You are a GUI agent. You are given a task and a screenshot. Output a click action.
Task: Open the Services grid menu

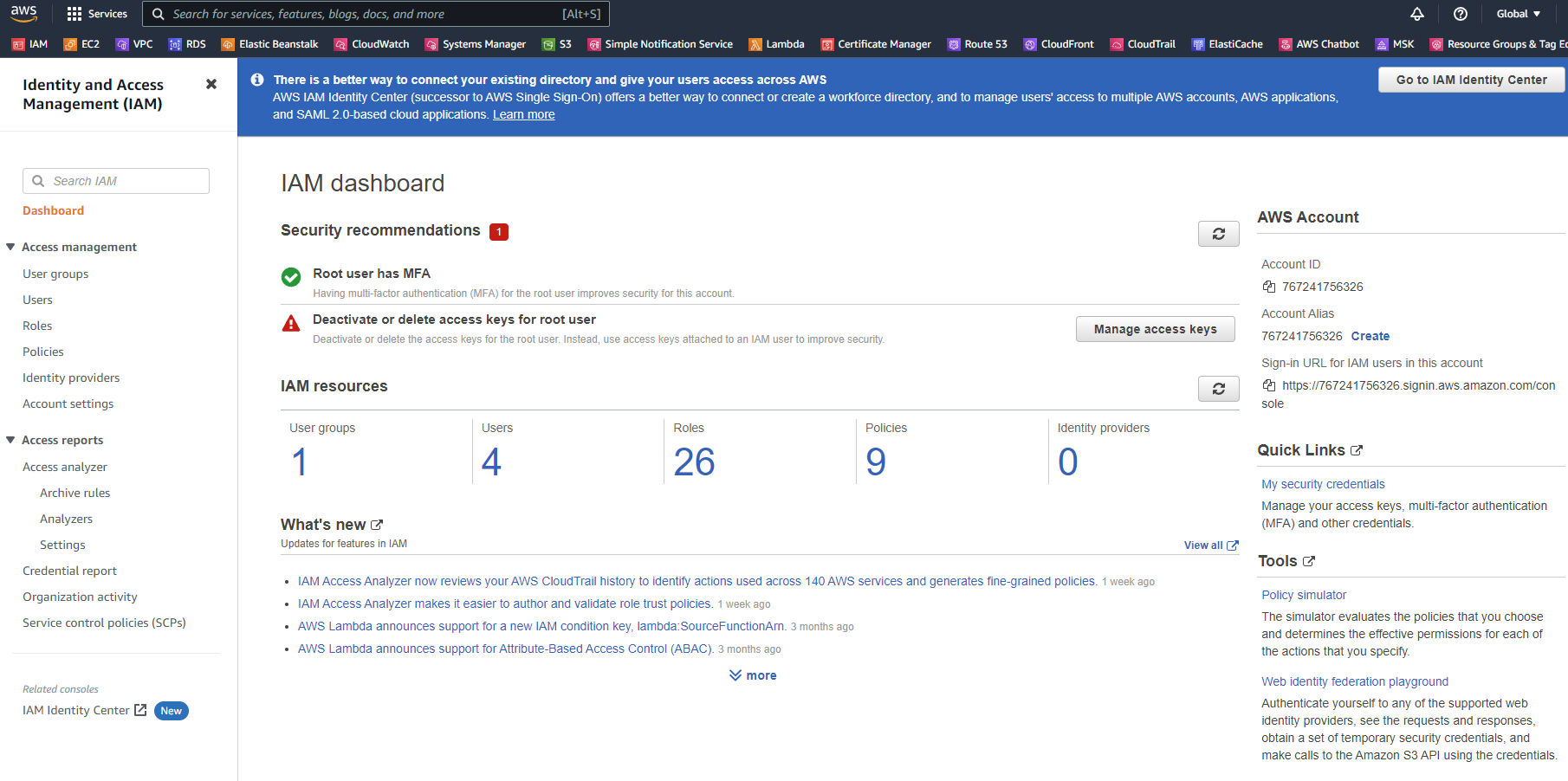click(97, 14)
